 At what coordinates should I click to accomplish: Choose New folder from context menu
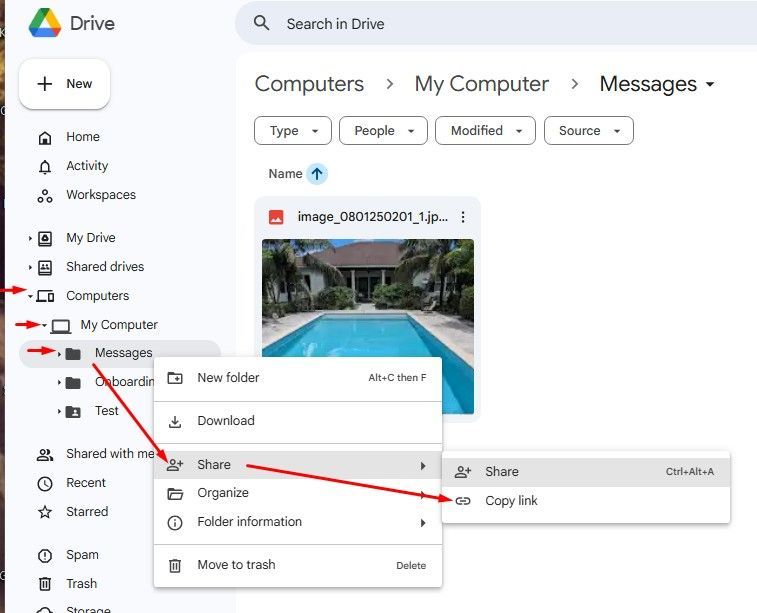click(x=297, y=378)
